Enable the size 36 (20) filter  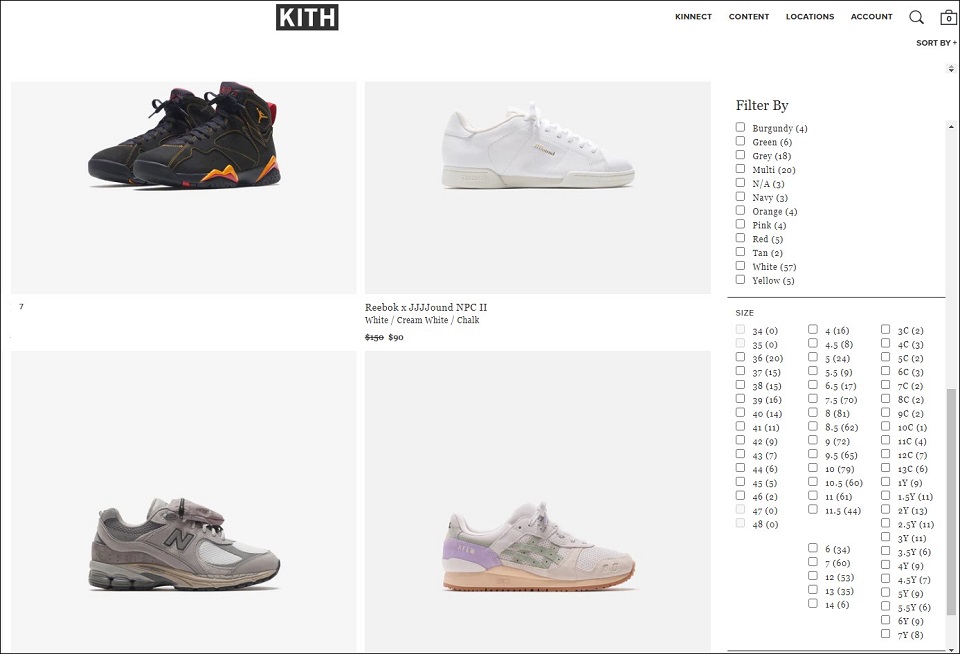(740, 357)
